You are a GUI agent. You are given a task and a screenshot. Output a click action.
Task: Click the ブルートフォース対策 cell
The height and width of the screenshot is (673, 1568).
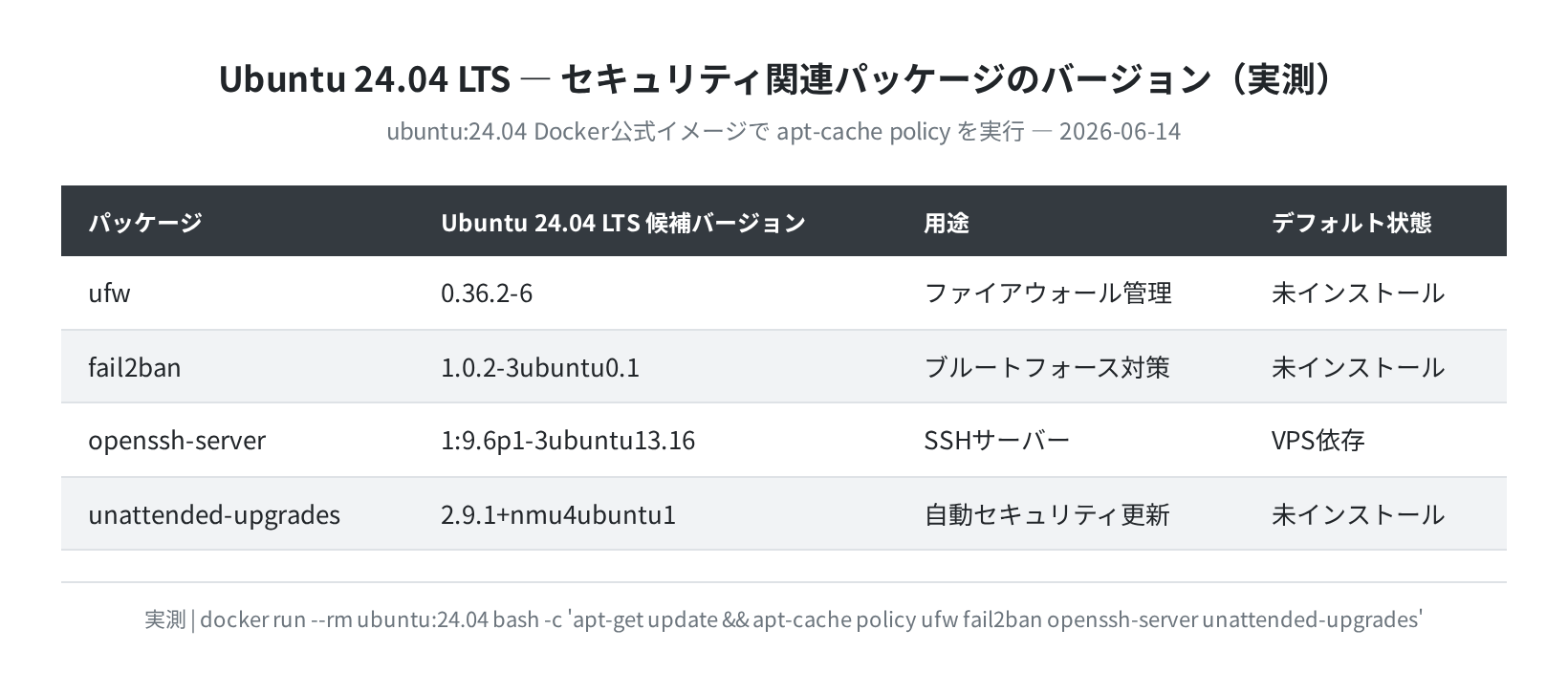1047,366
